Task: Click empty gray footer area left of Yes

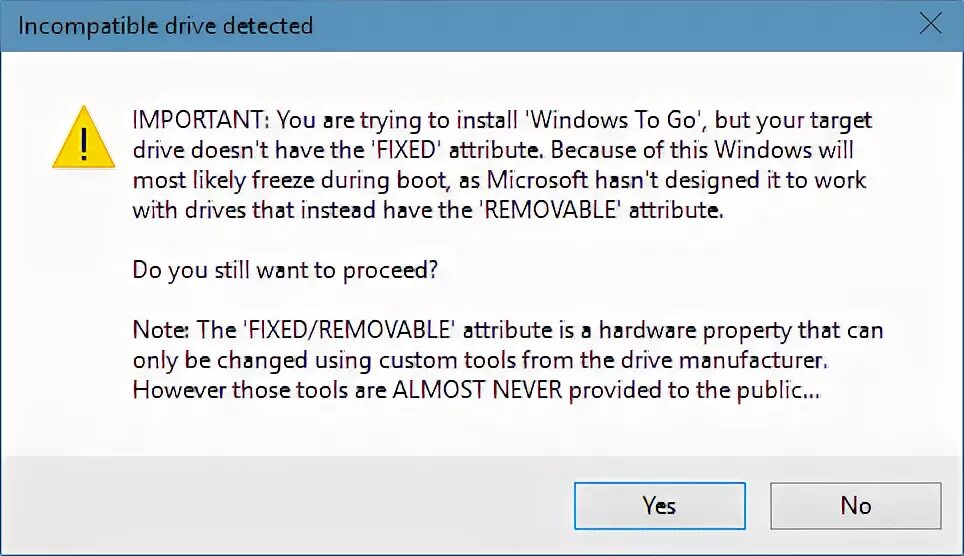Action: [x=300, y=505]
